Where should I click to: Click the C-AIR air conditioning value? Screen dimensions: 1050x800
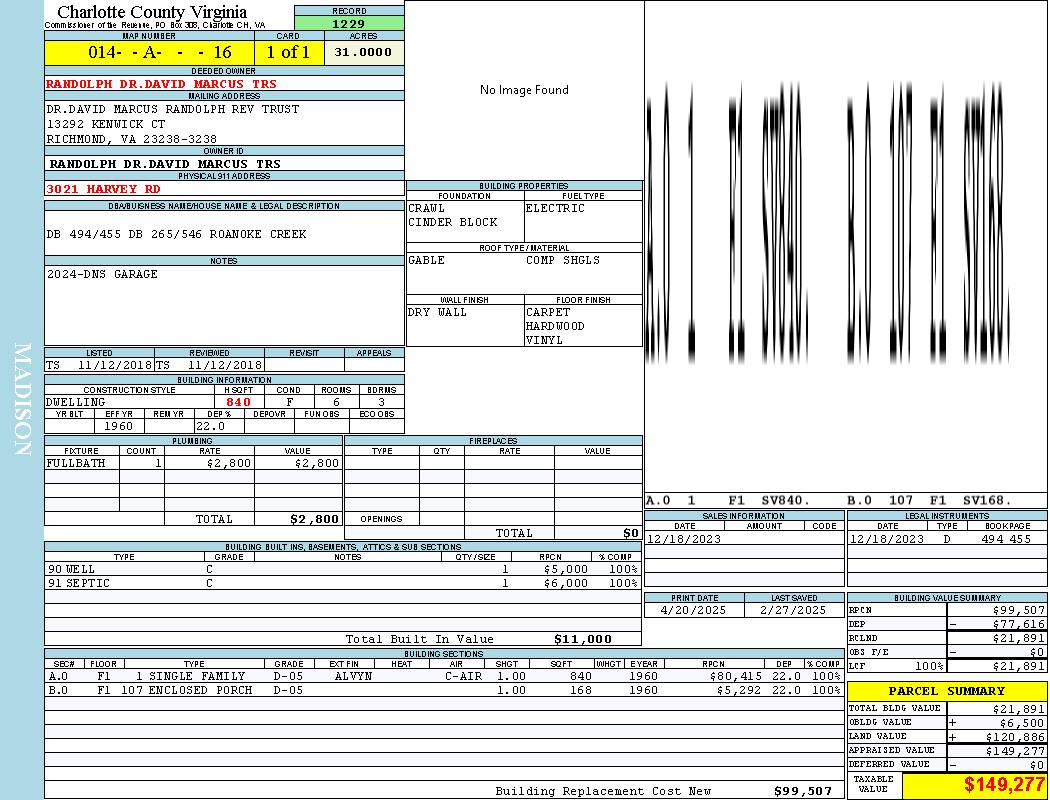[463, 676]
